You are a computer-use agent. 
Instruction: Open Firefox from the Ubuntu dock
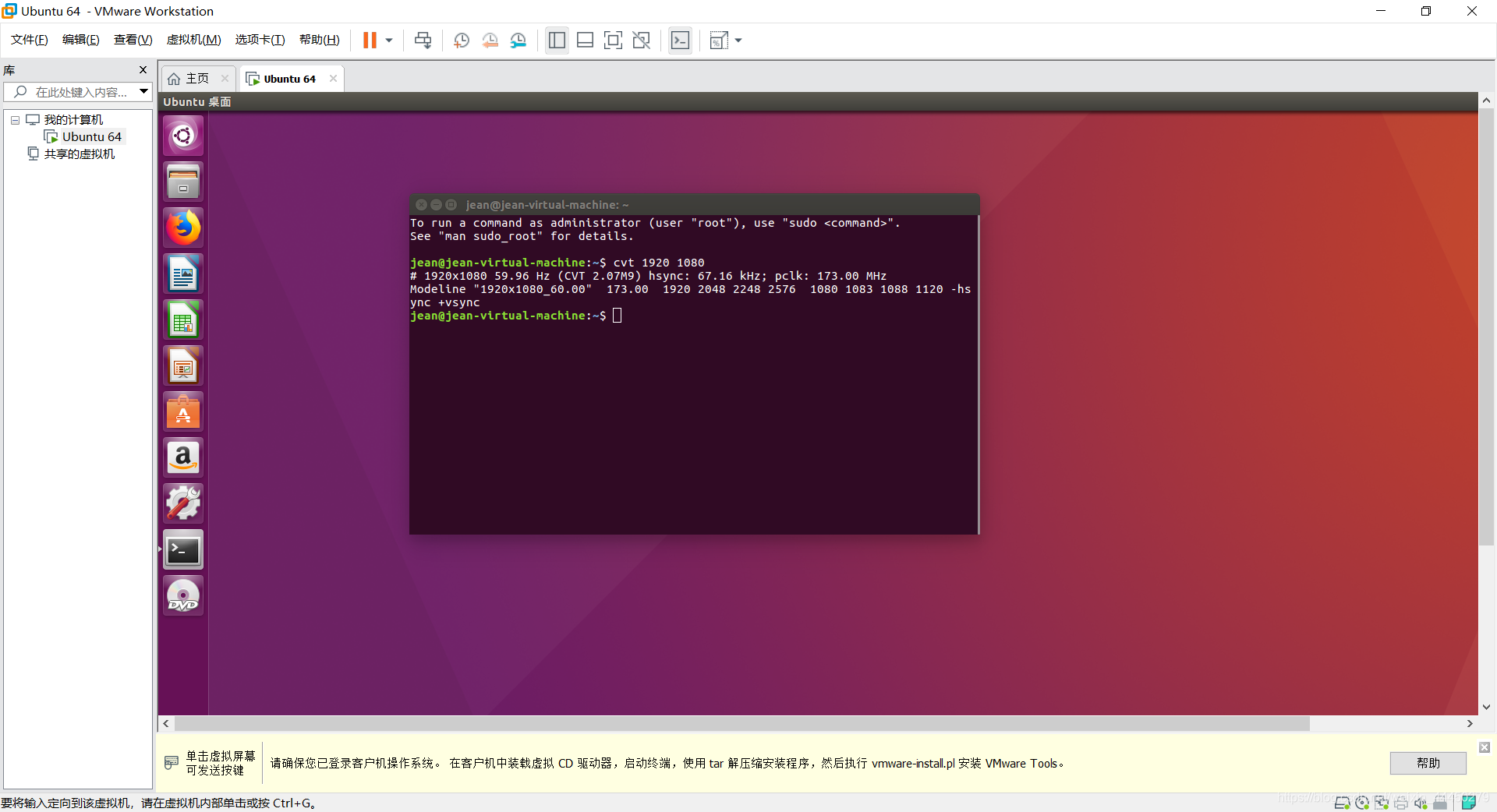pyautogui.click(x=182, y=227)
